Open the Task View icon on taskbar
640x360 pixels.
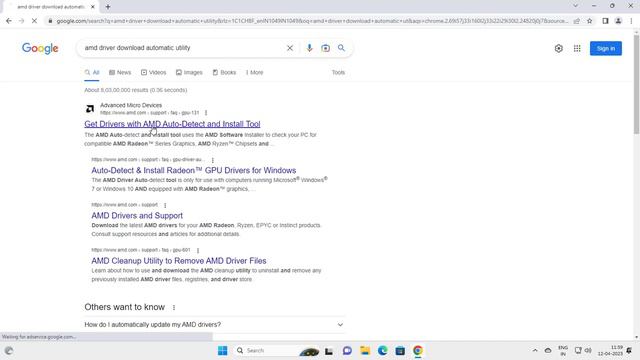pos(329,351)
